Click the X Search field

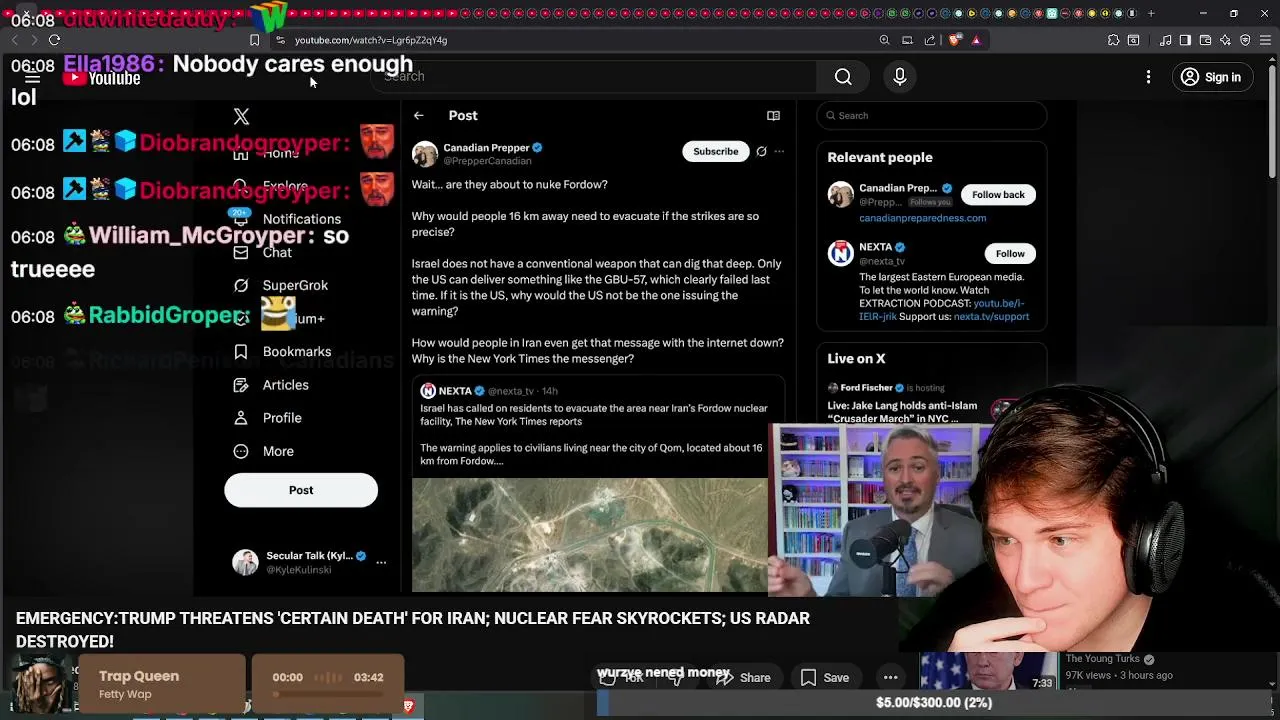pos(931,115)
